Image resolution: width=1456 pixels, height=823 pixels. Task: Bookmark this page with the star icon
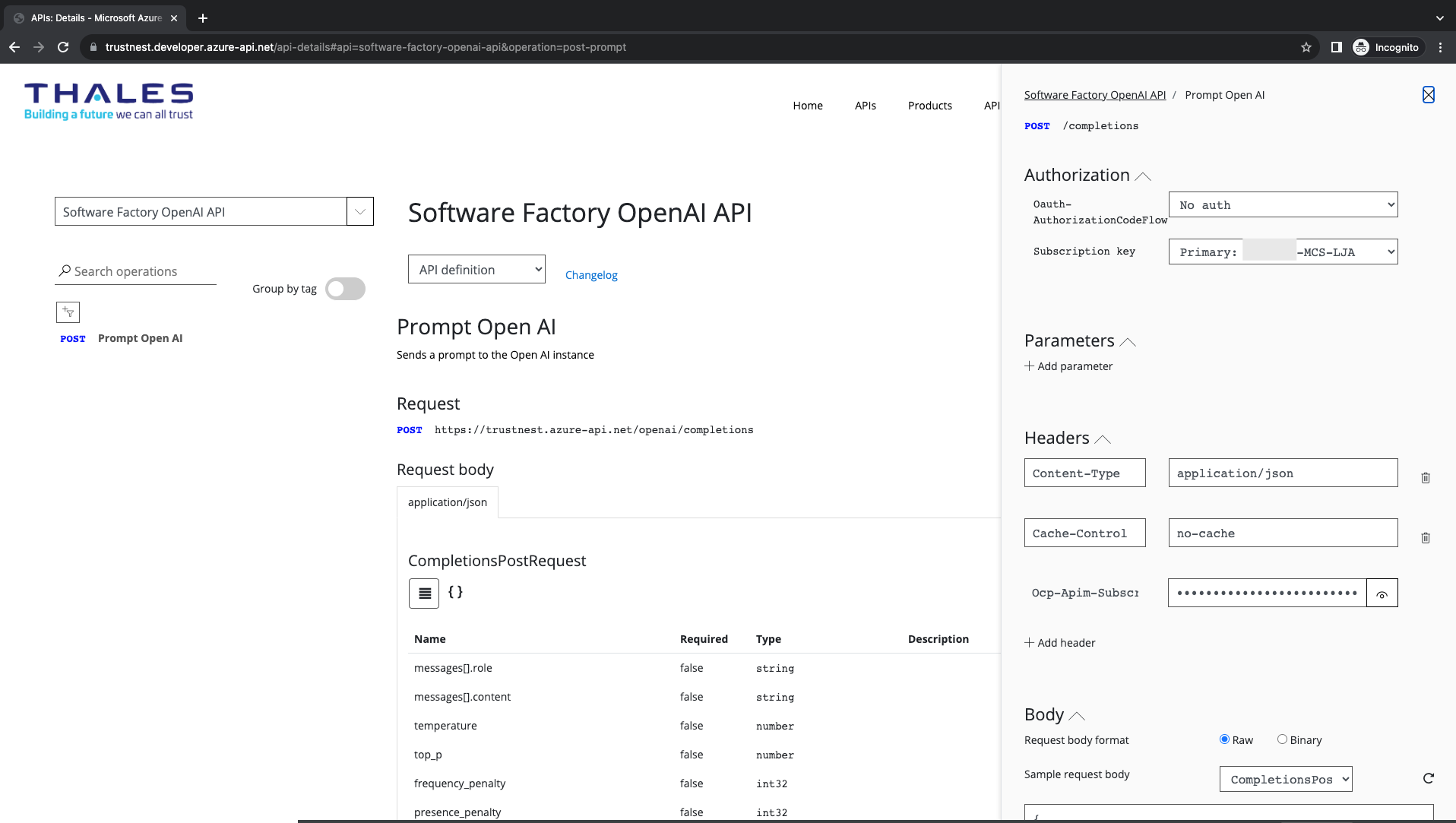[1306, 47]
